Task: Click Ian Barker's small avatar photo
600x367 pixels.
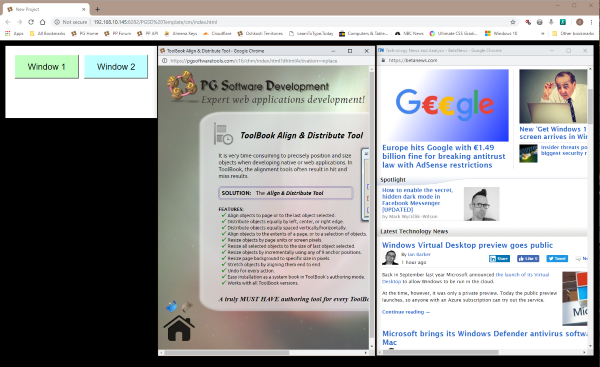Action: (x=390, y=258)
